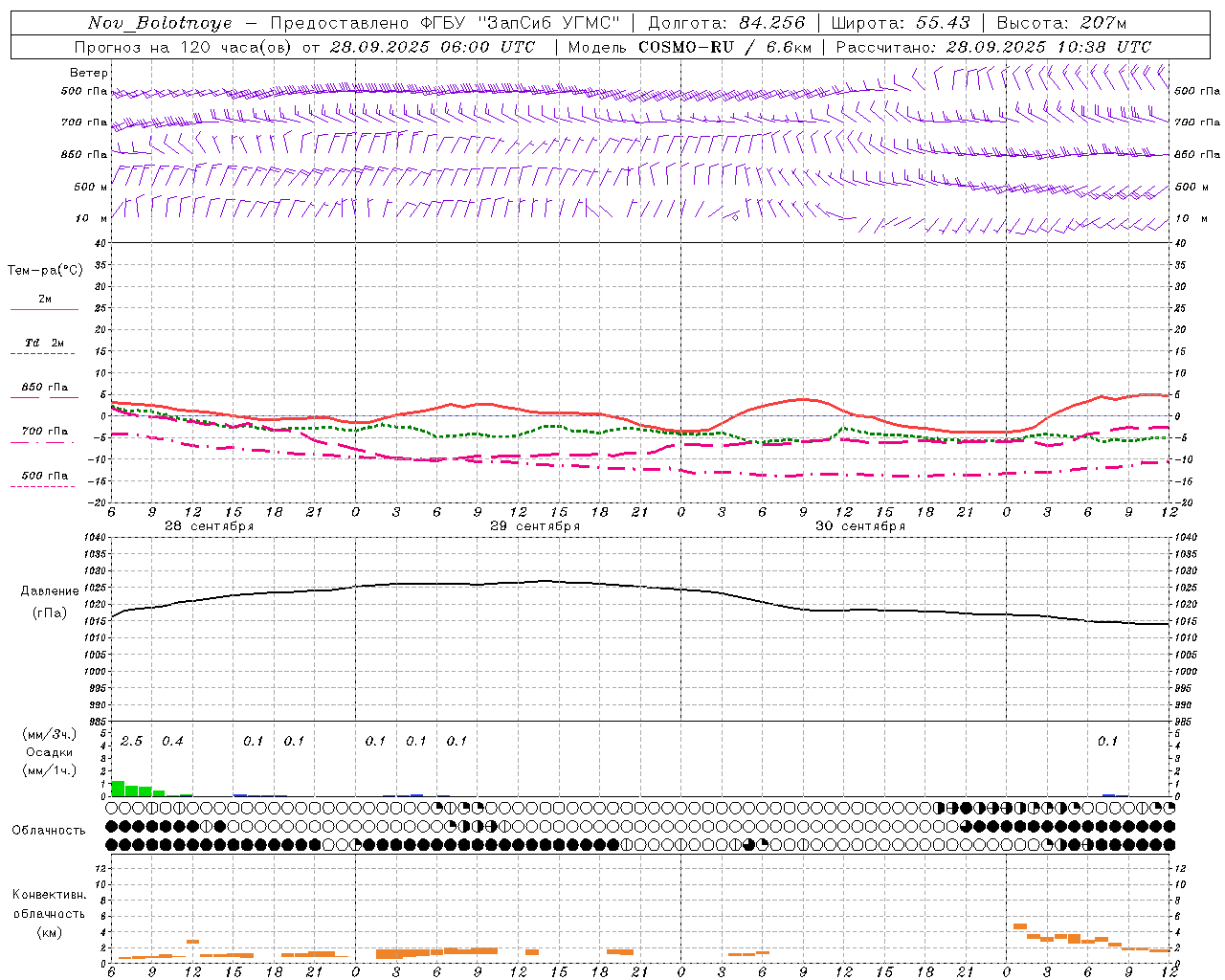Click the (мм/1ч.) precipitation unit label
The height and width of the screenshot is (980, 1225).
click(49, 770)
